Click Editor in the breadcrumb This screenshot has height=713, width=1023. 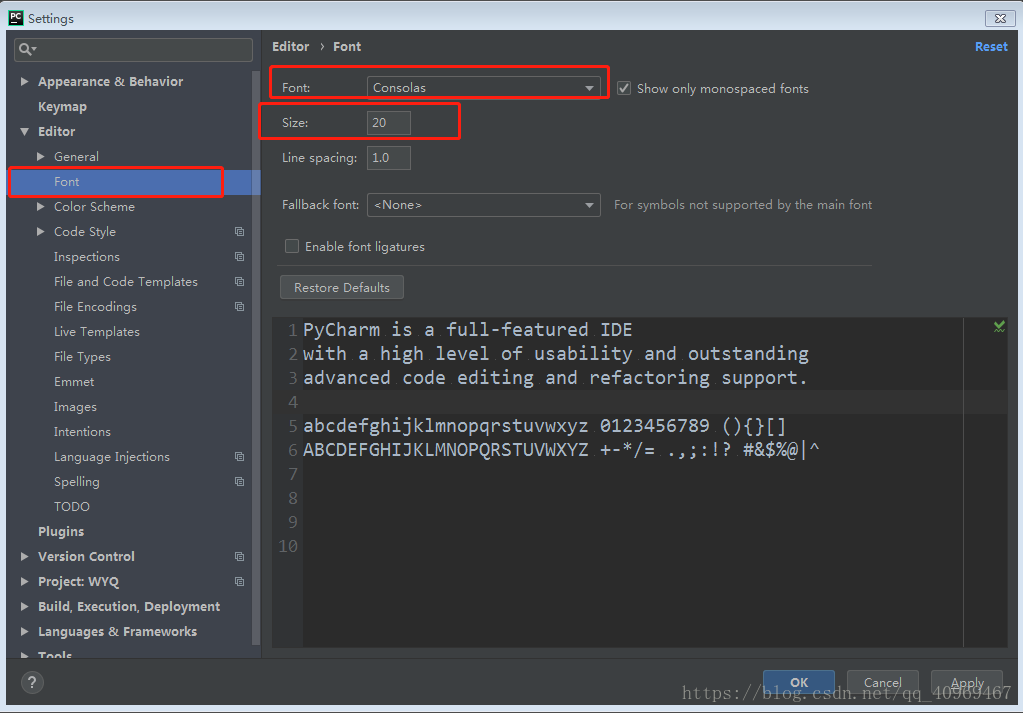(x=290, y=47)
